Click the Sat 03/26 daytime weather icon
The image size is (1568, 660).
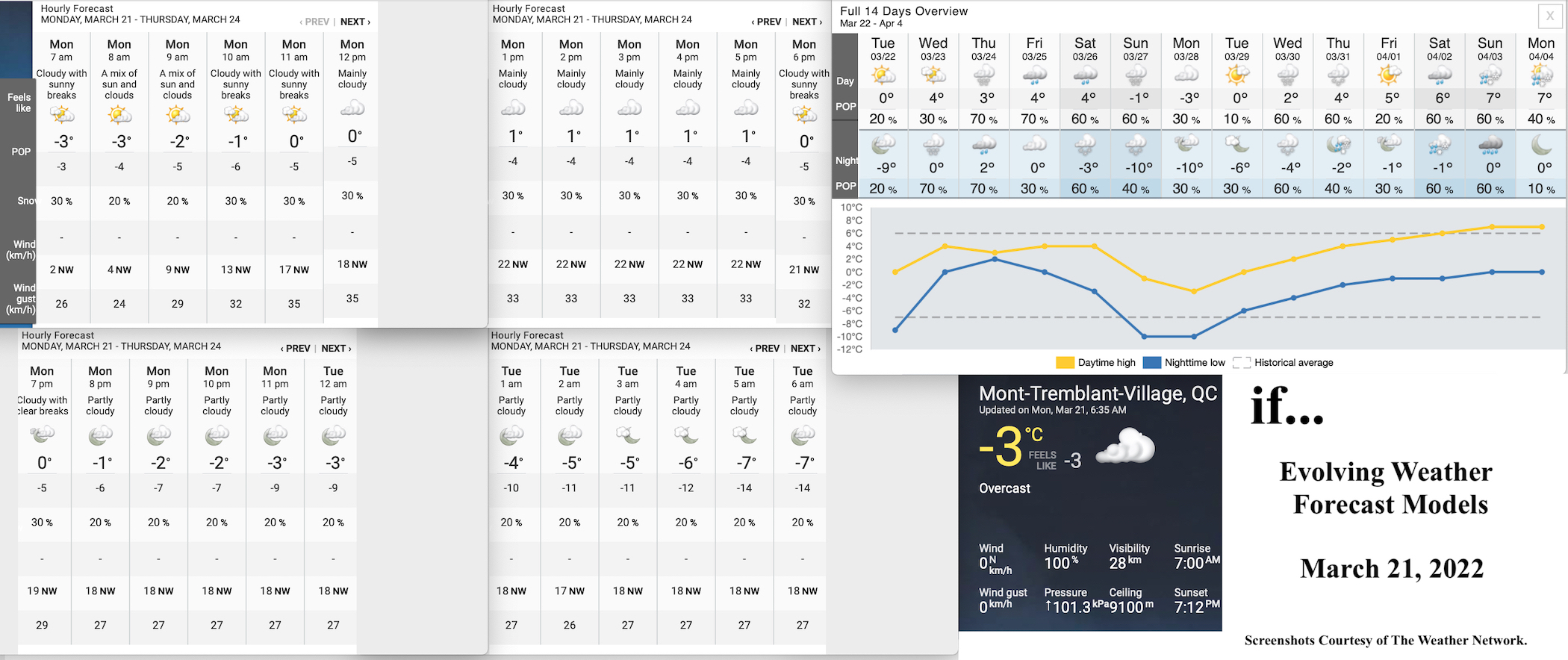tap(1085, 75)
